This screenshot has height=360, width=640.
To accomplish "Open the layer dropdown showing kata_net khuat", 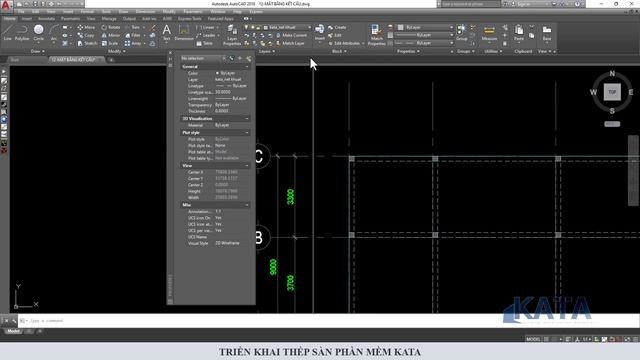I will click(278, 27).
